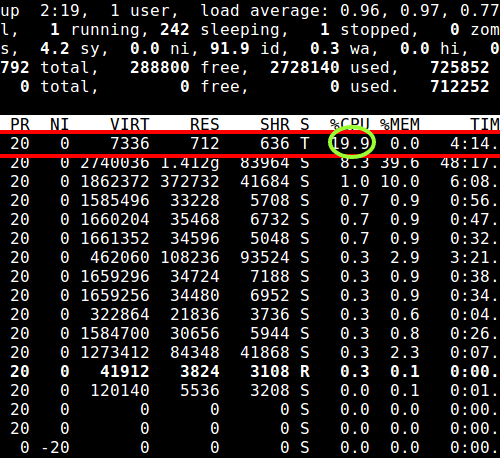Screen dimensions: 500x458
Task: Select the bold running process row 41912
Action: click(x=250, y=371)
